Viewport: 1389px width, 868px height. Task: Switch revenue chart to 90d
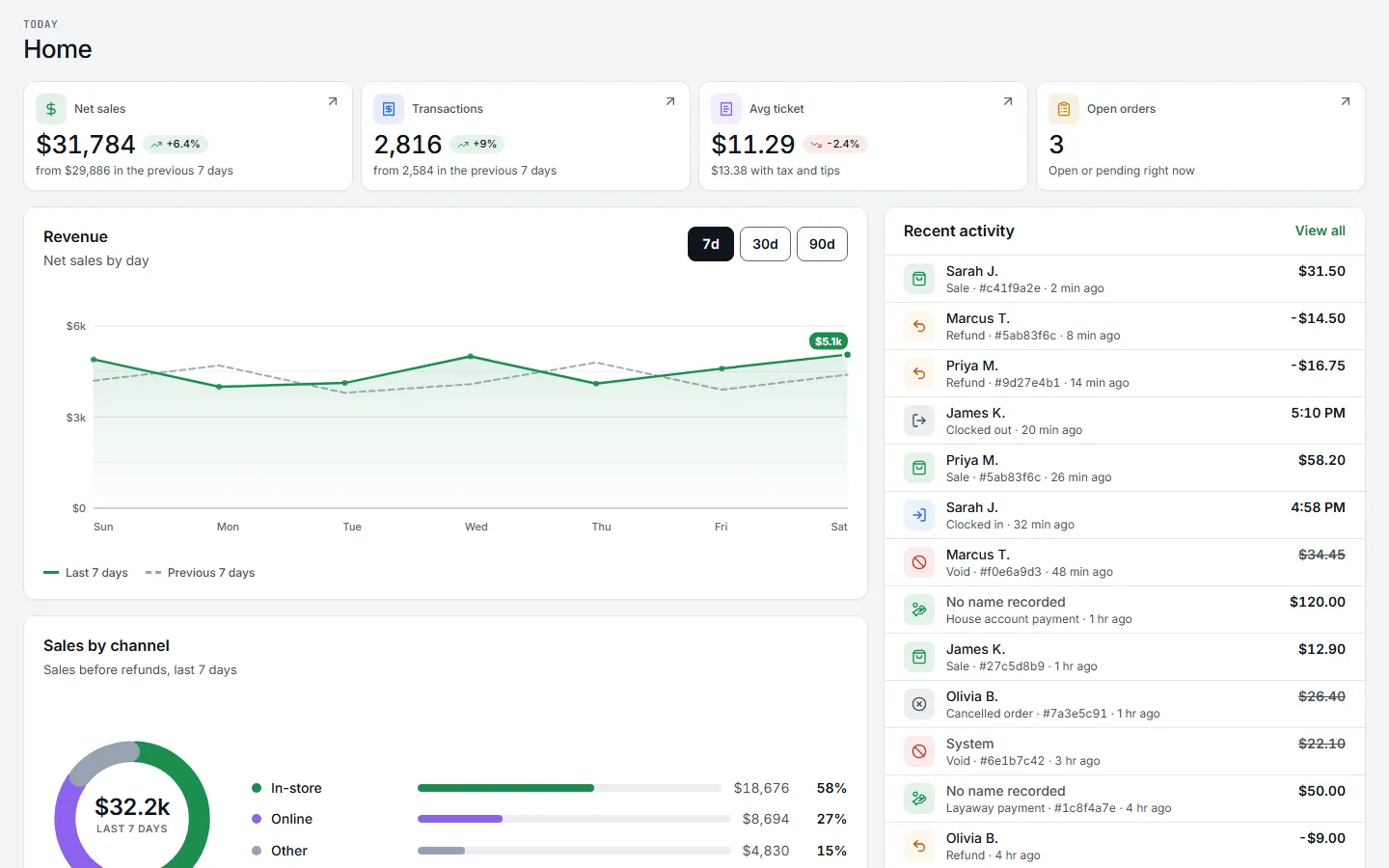(x=822, y=244)
